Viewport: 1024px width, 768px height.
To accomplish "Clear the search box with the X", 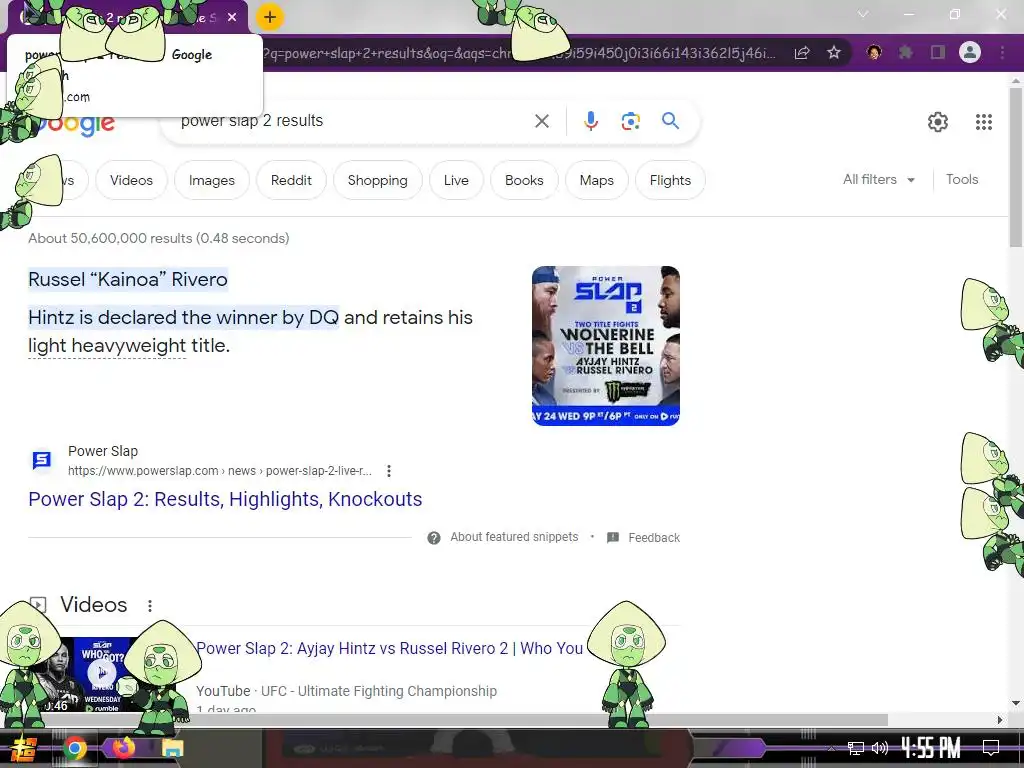I will tap(541, 121).
